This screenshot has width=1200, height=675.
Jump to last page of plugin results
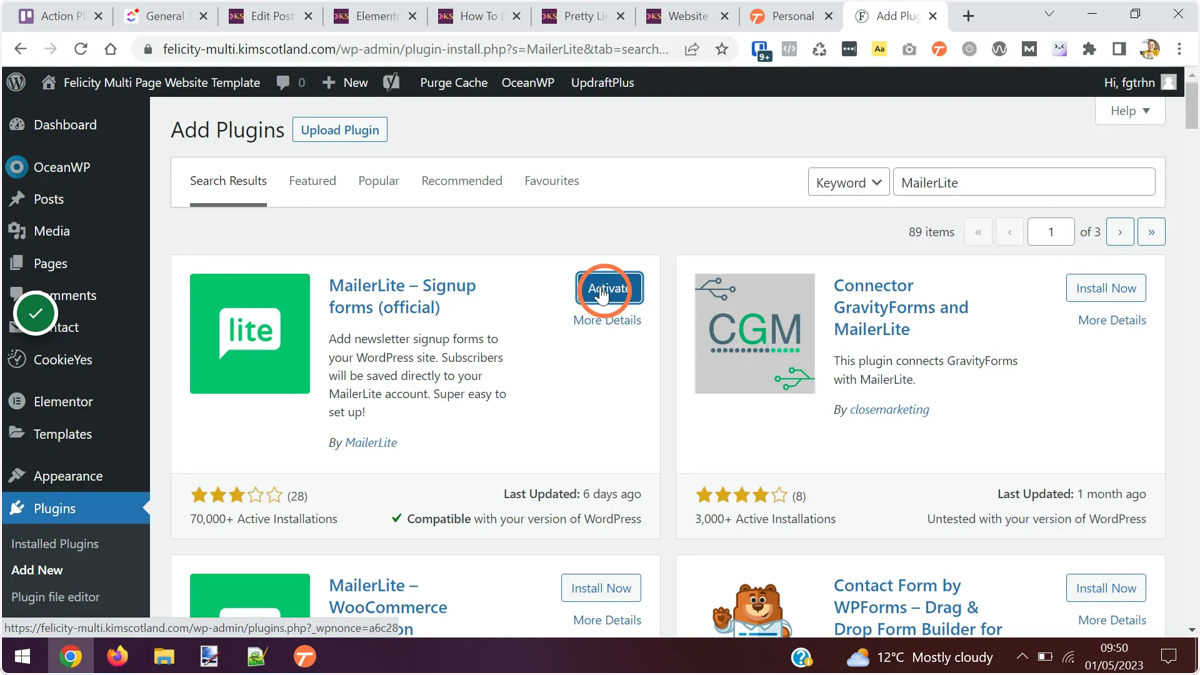click(1151, 232)
